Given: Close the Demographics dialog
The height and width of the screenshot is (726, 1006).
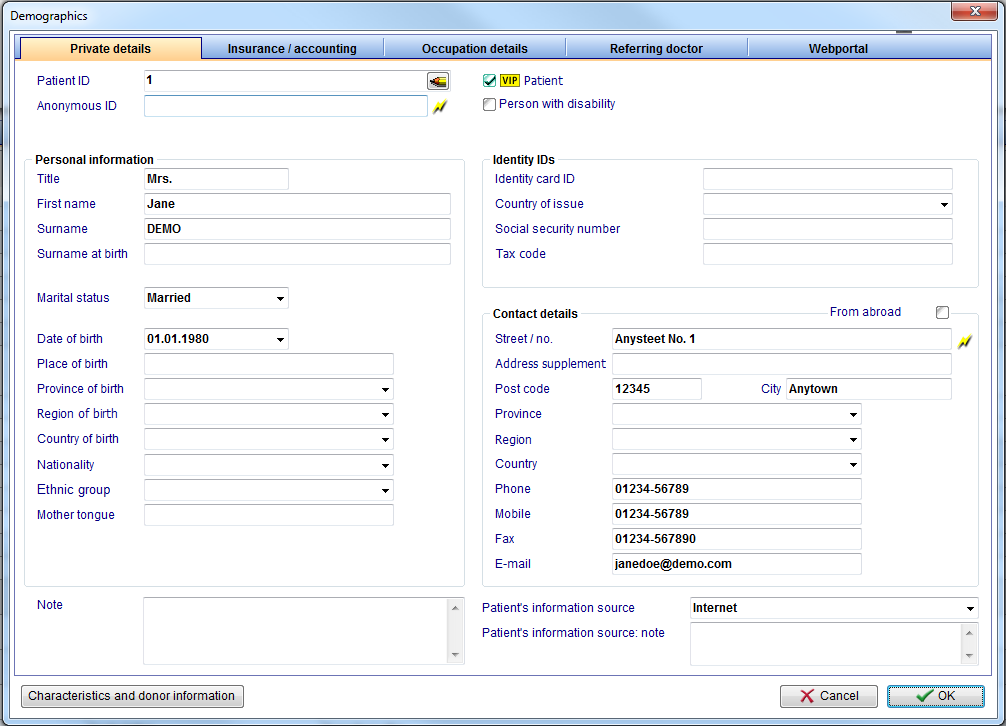Looking at the screenshot, I should click(x=974, y=11).
